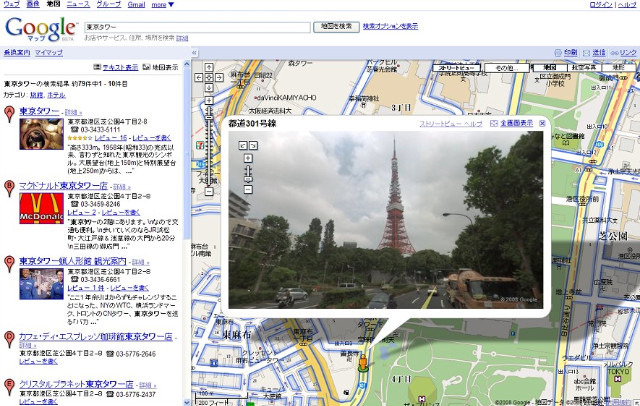
Task: Click marker B pin for McDonald's
Action: coord(9,189)
